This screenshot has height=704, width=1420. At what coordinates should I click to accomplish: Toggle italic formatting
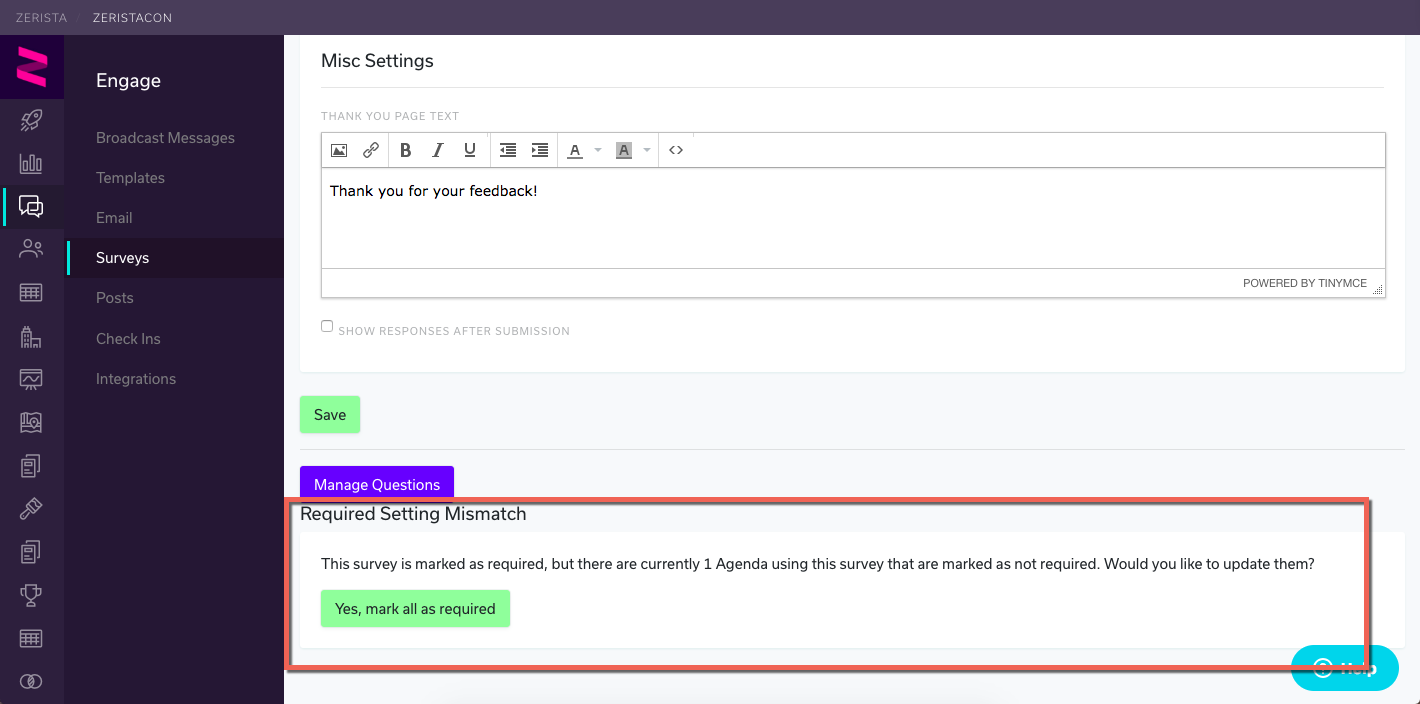[x=437, y=150]
